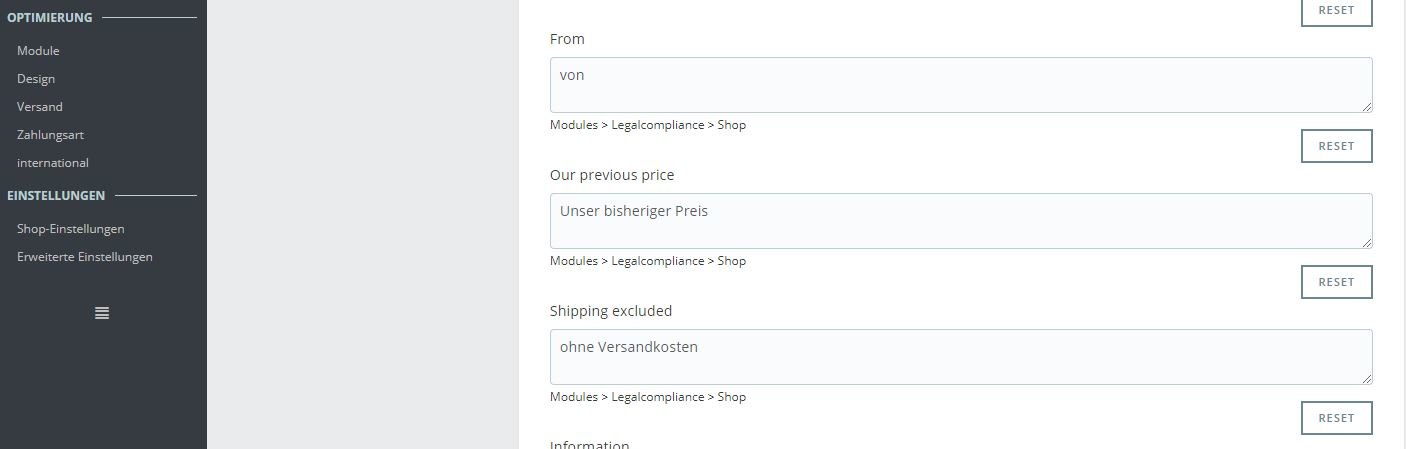
Task: Open the international sidebar entry
Action: (x=53, y=163)
